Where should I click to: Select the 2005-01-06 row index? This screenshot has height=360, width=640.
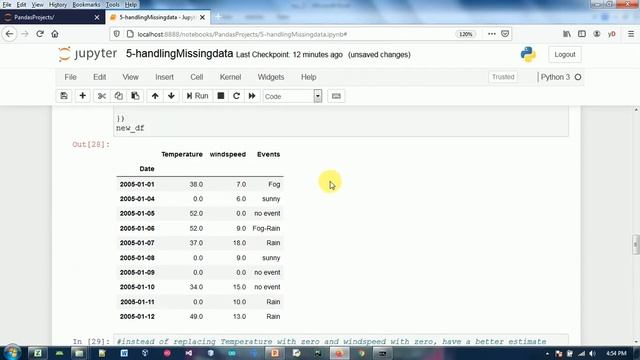(x=137, y=228)
